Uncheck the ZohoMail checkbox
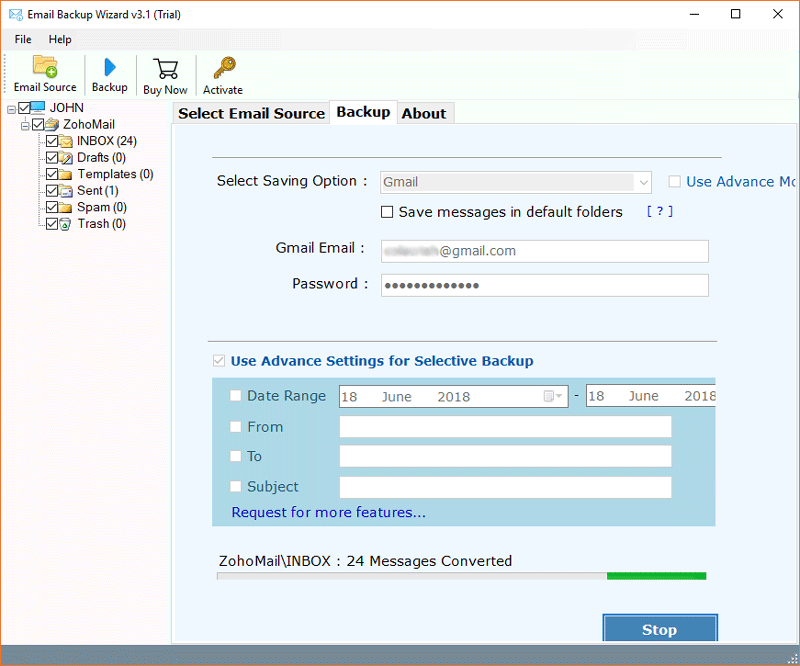 (x=38, y=124)
